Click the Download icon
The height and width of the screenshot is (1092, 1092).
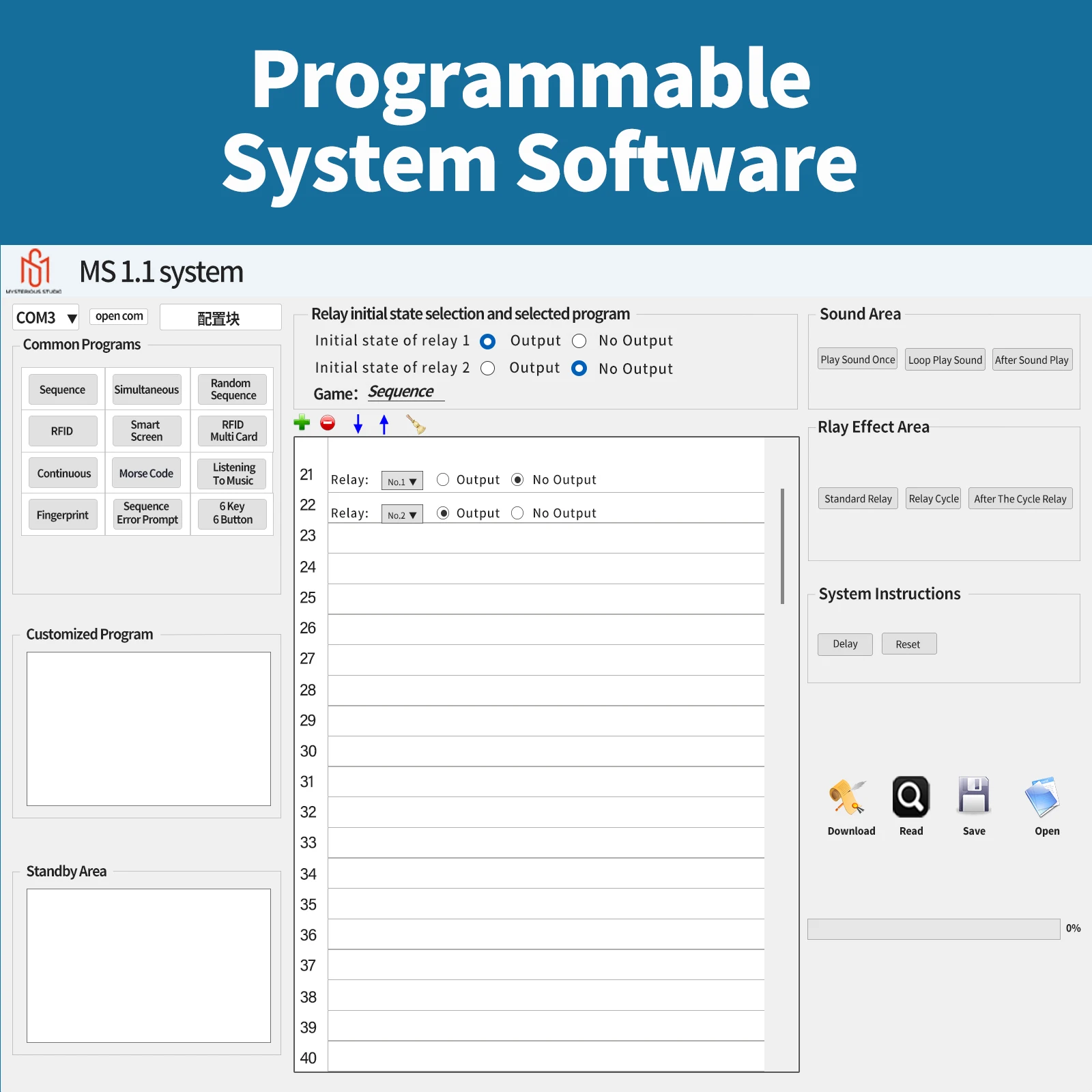pyautogui.click(x=847, y=797)
